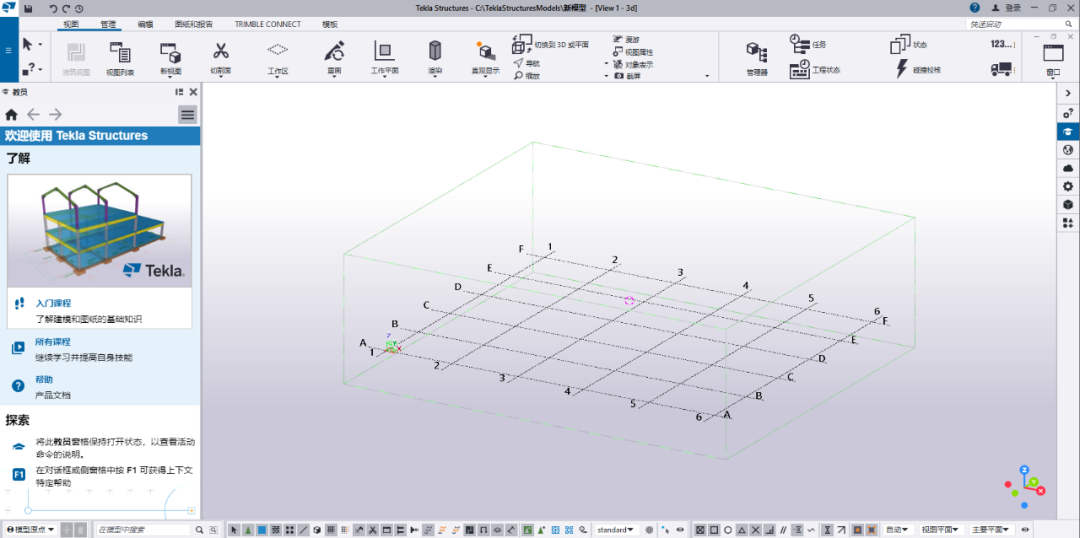Click the 导航 navigate tool

(x=528, y=63)
